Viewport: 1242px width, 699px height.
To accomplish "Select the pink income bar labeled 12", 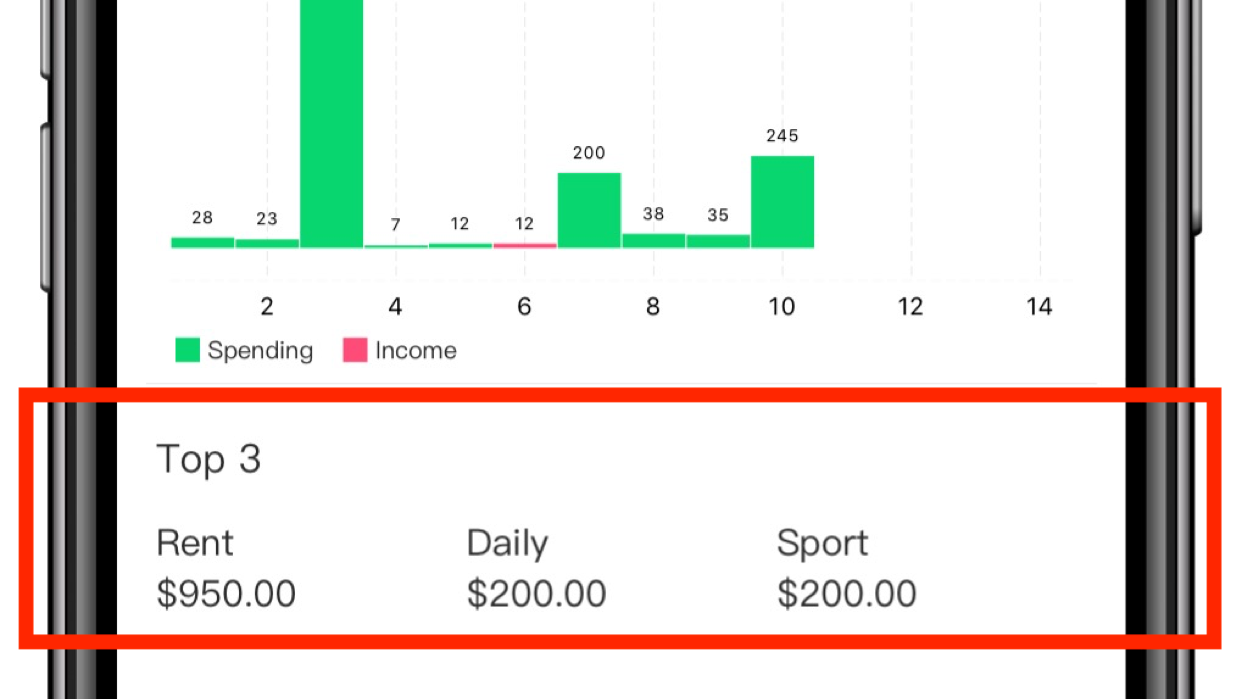I will tap(525, 245).
